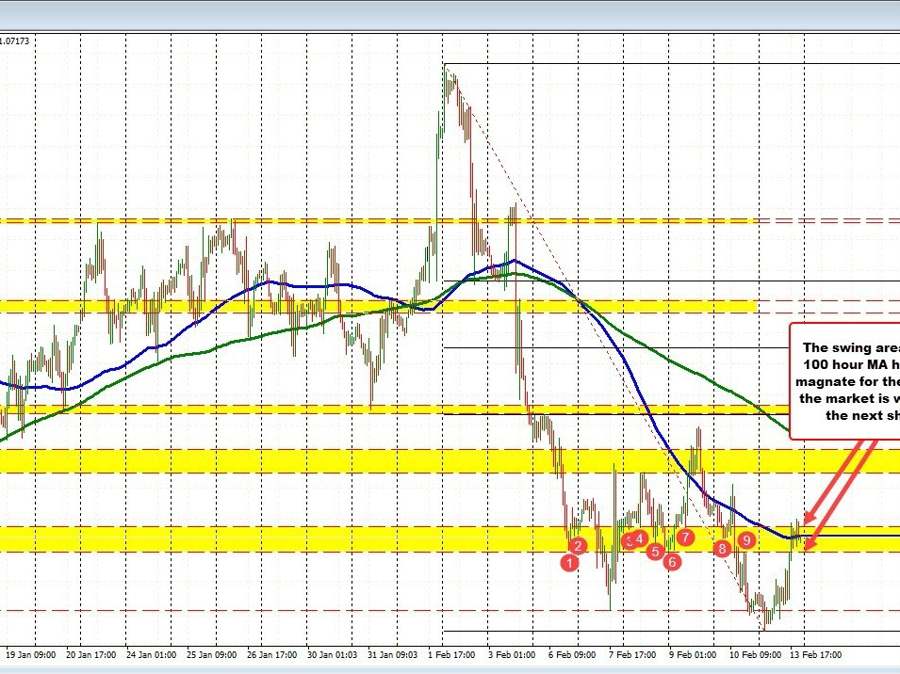The image size is (900, 674).
Task: Select the red marker labeled 2
Action: [578, 545]
